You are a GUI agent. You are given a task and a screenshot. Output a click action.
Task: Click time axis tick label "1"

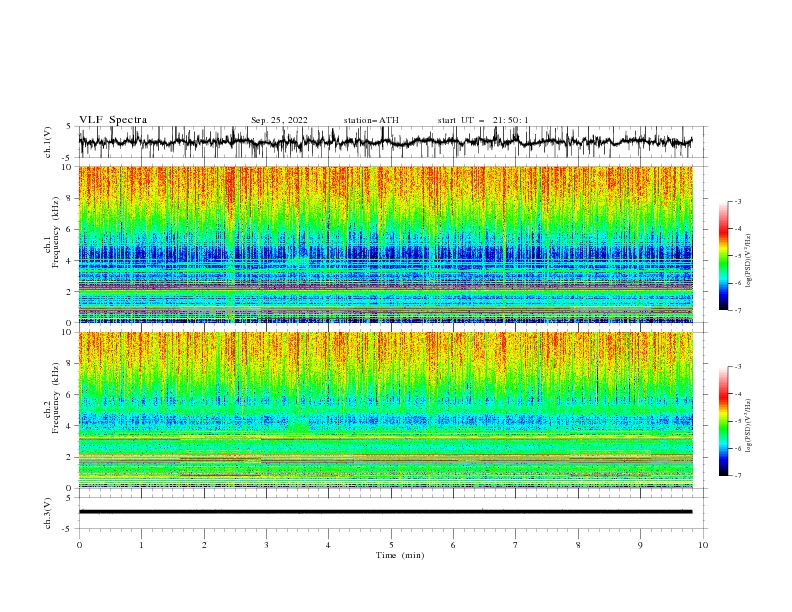tap(141, 545)
